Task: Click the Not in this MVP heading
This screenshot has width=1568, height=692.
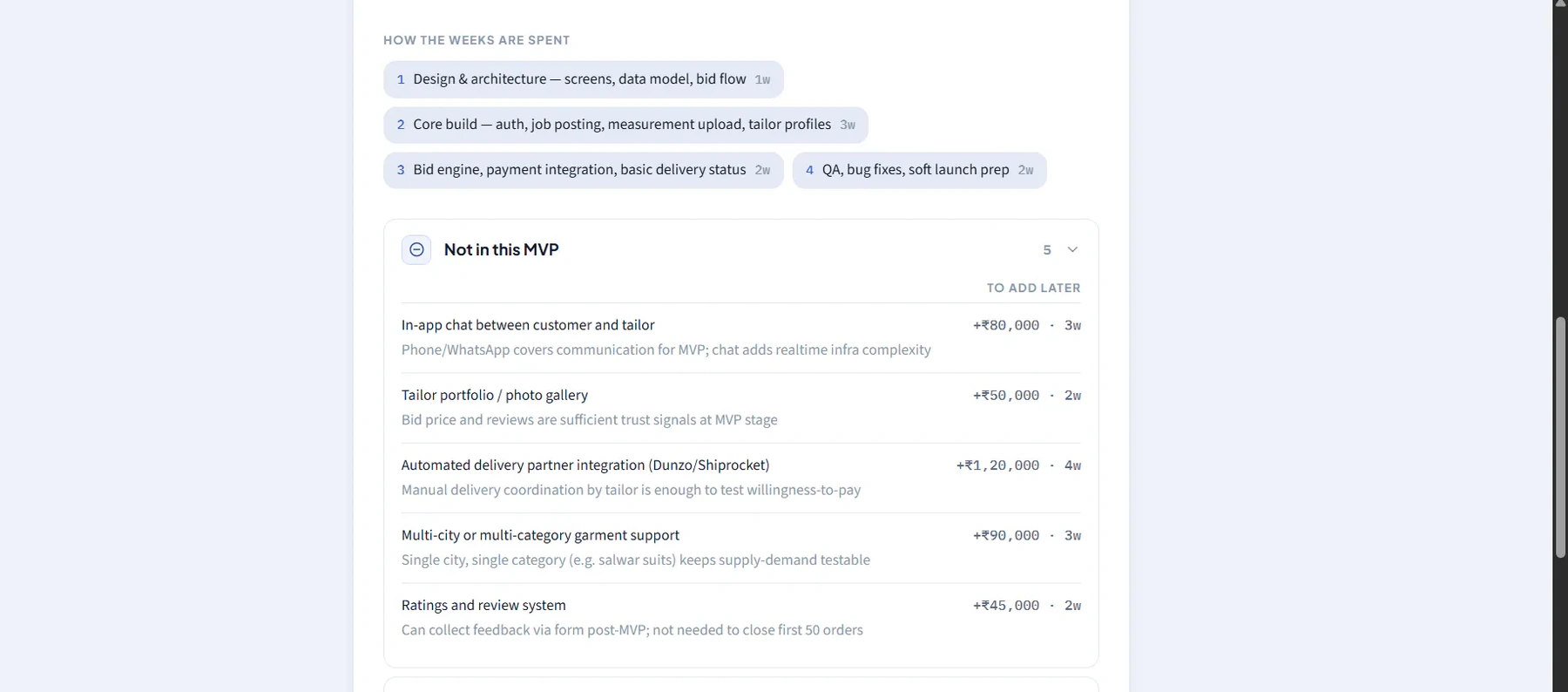Action: [501, 249]
